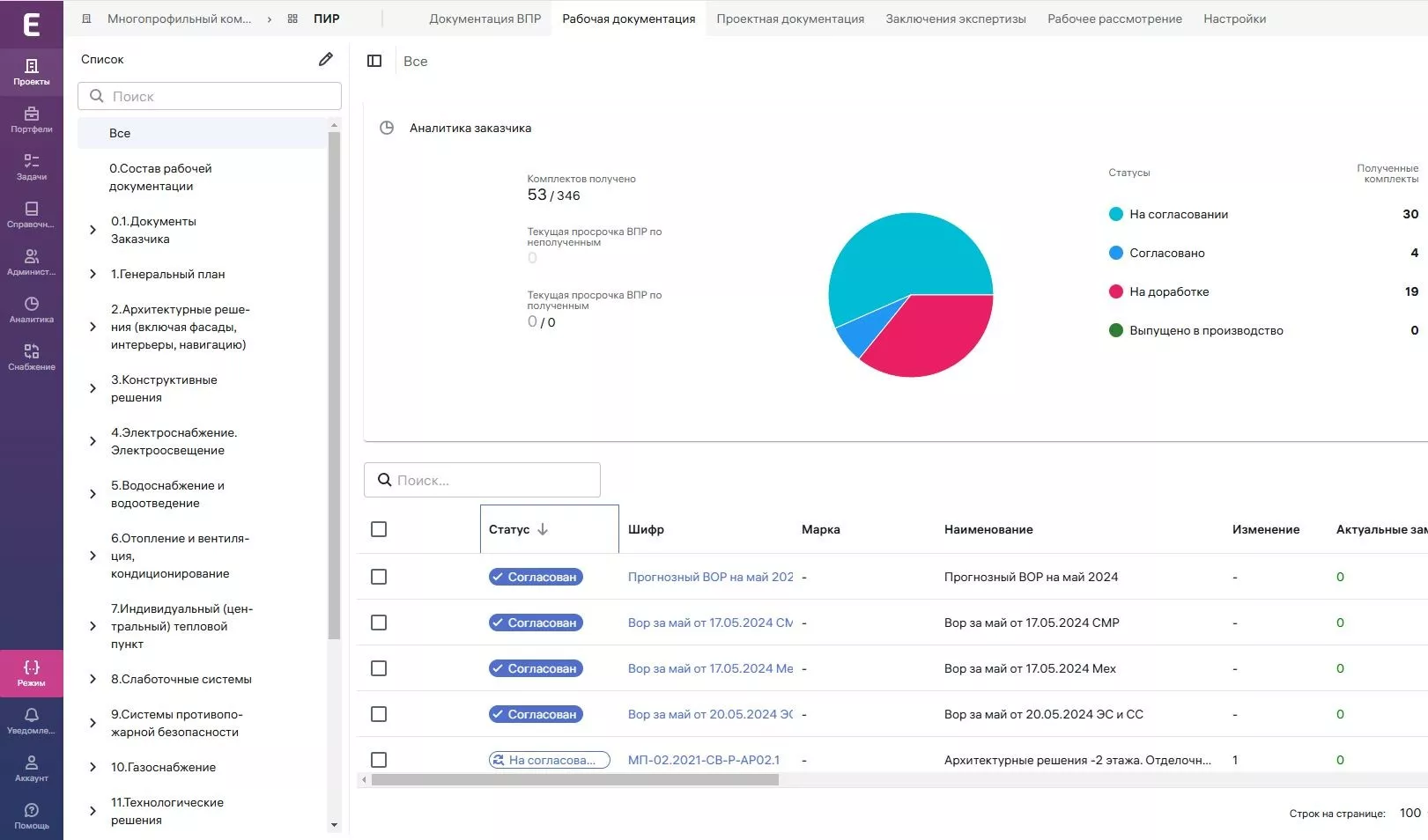The width and height of the screenshot is (1428, 840).
Task: Expand the 10.Газоснабжение tree item
Action: point(92,767)
